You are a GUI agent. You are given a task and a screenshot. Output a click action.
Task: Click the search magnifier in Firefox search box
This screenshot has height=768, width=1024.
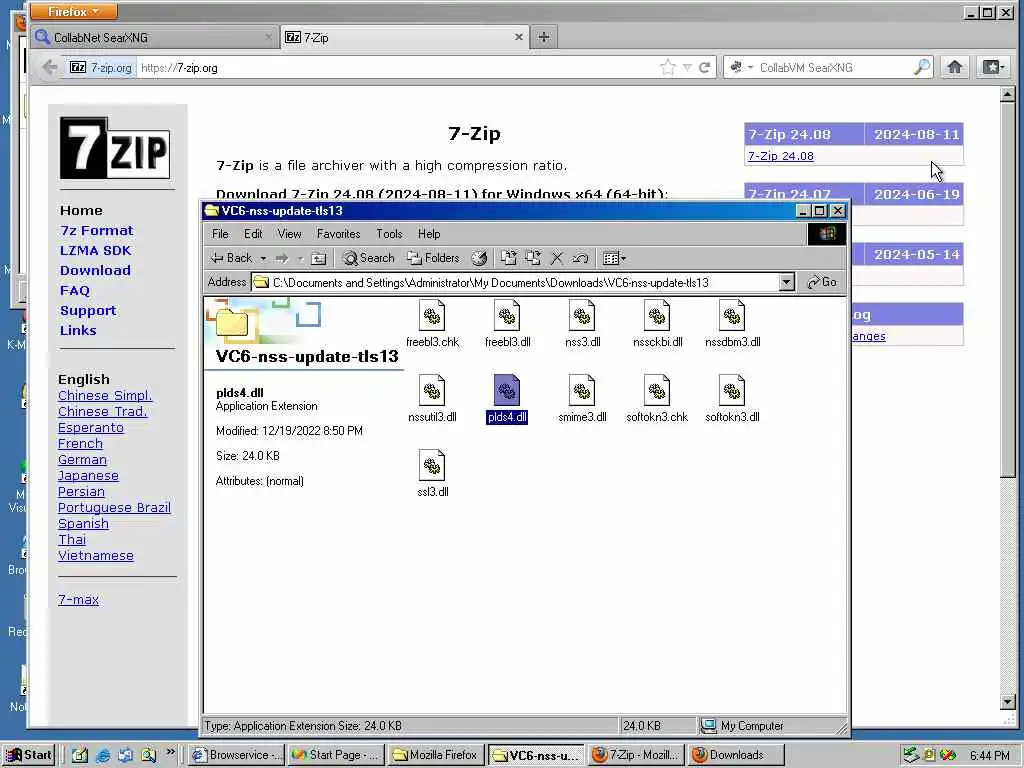click(921, 67)
